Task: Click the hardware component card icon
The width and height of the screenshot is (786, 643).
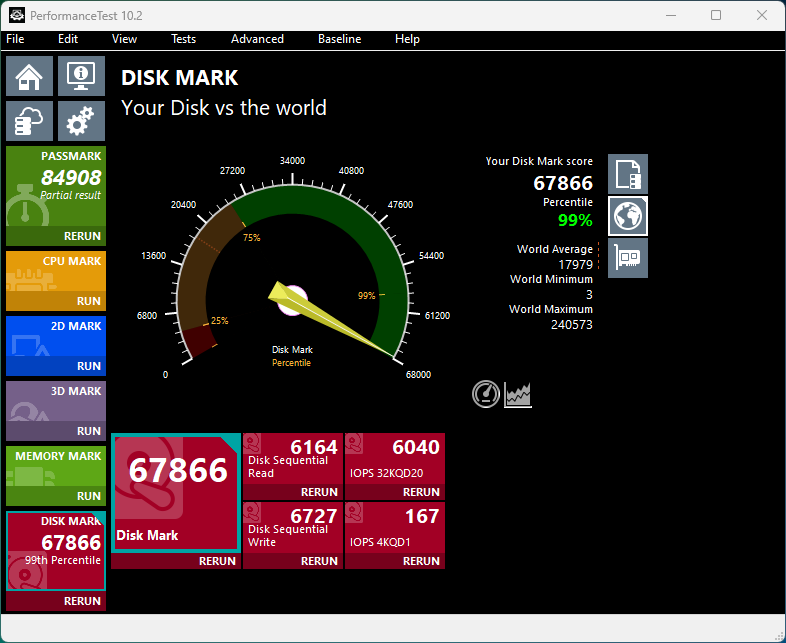Action: point(628,258)
